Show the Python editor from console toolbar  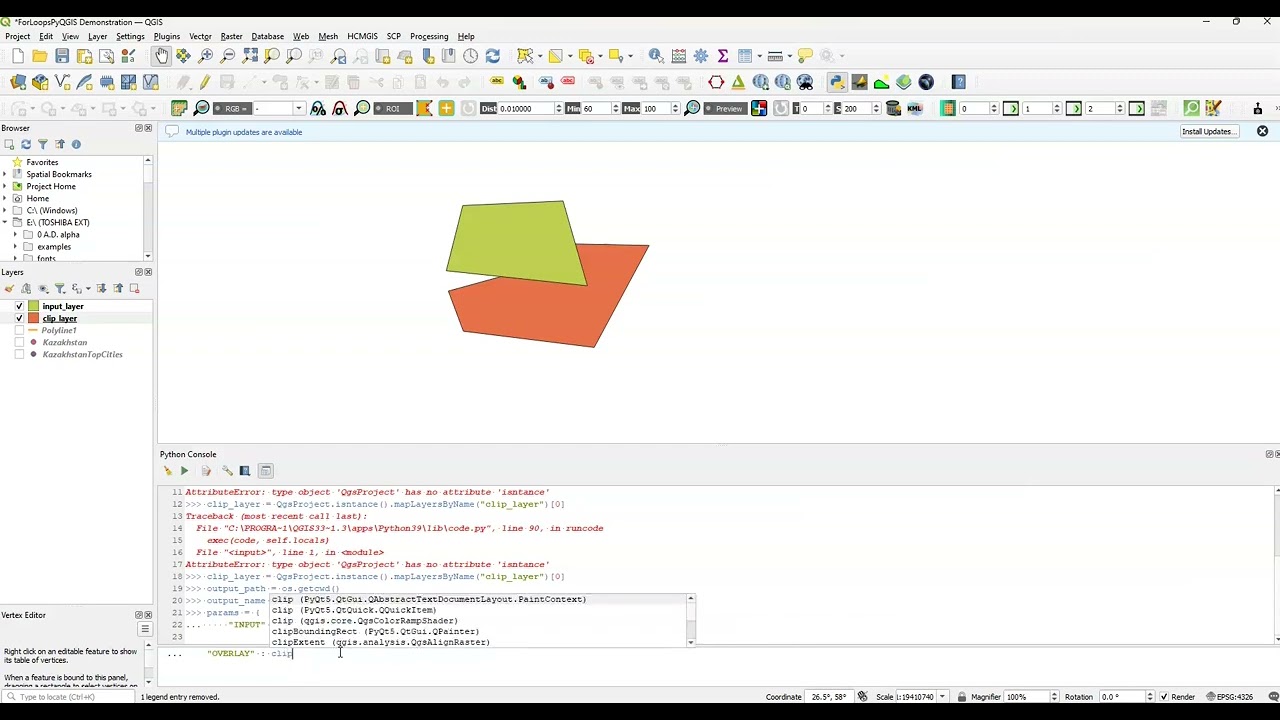click(x=206, y=471)
